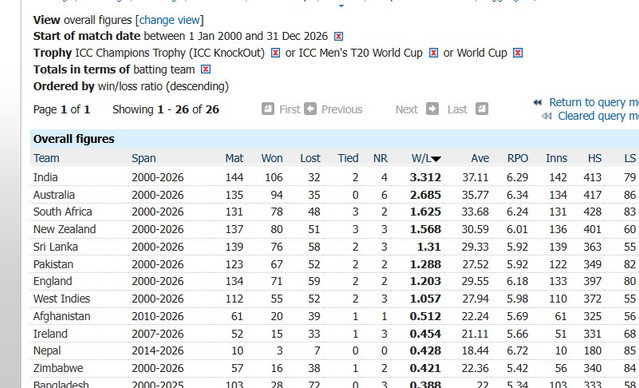
Task: Sort table by Lost column
Action: pos(310,158)
